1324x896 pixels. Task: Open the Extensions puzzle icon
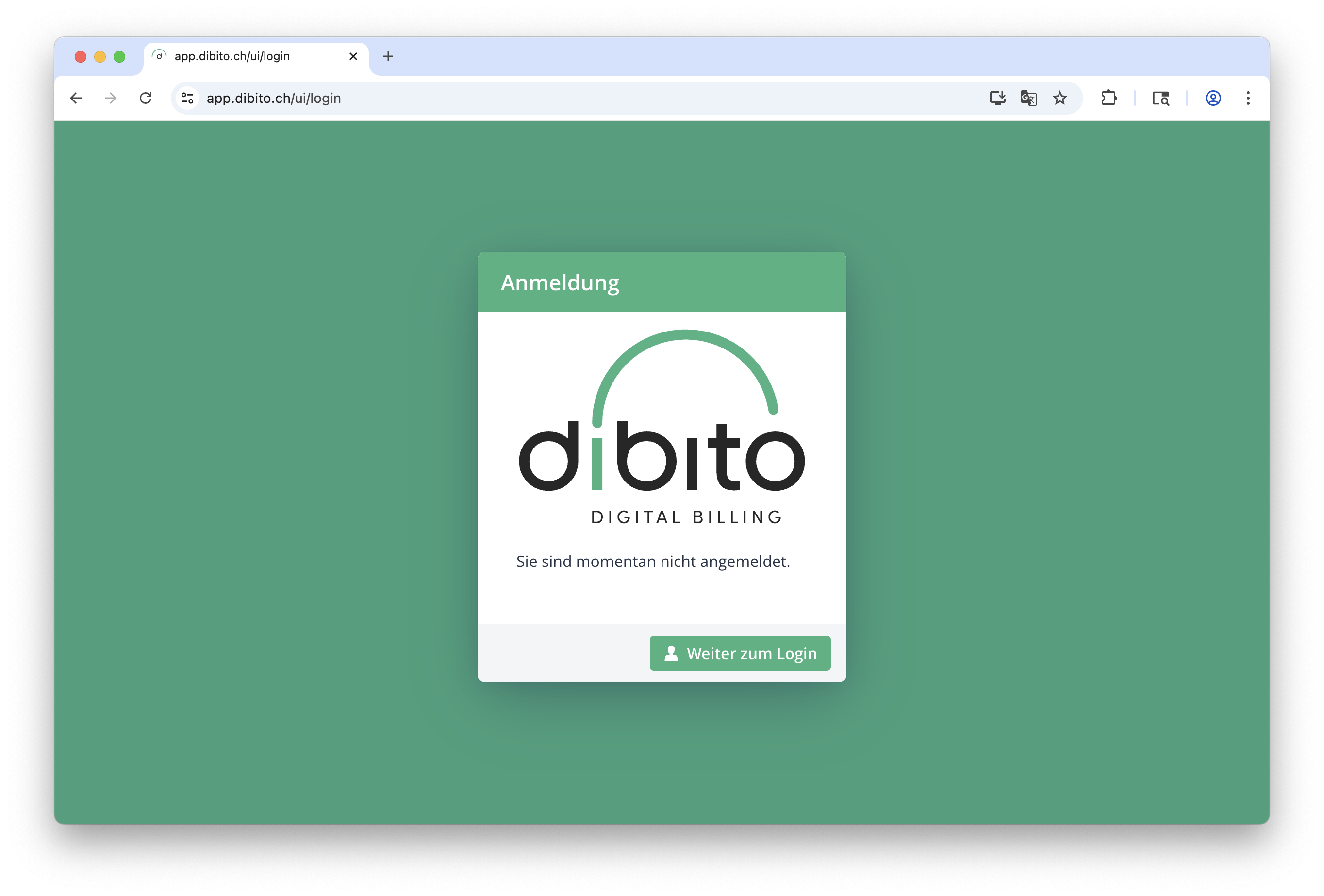[1109, 98]
